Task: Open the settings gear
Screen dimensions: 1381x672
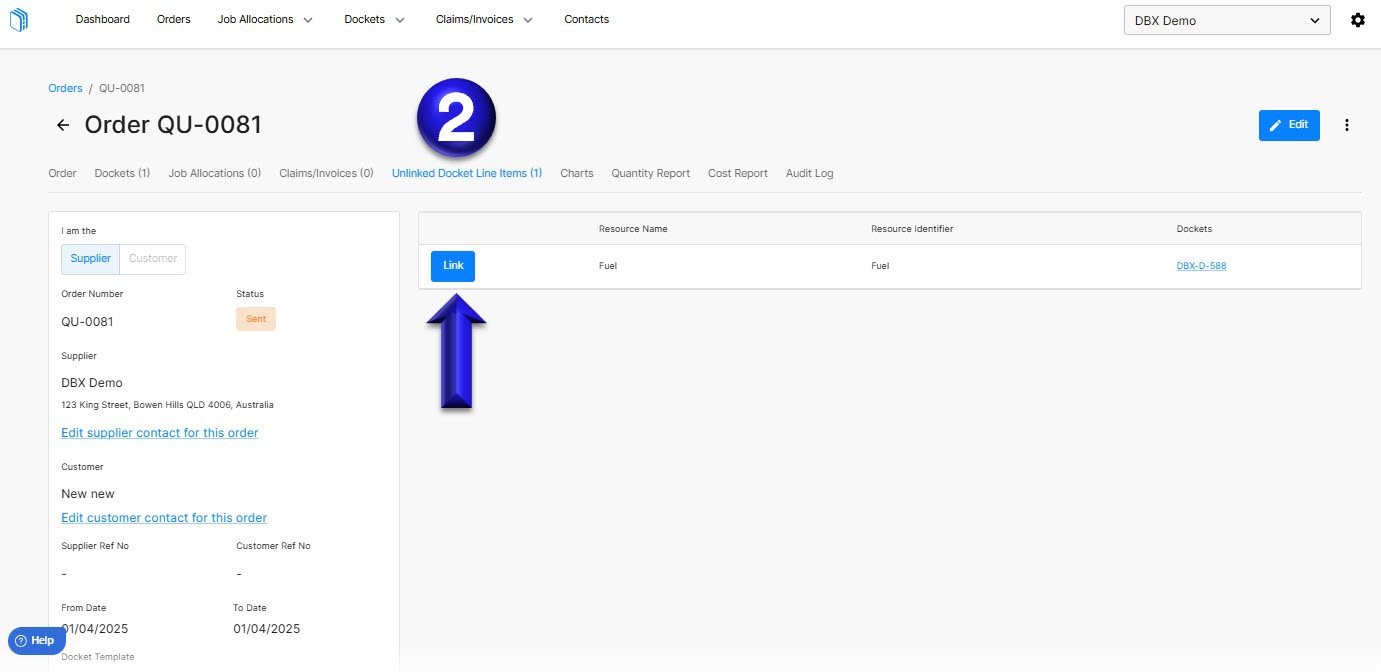Action: click(1357, 19)
